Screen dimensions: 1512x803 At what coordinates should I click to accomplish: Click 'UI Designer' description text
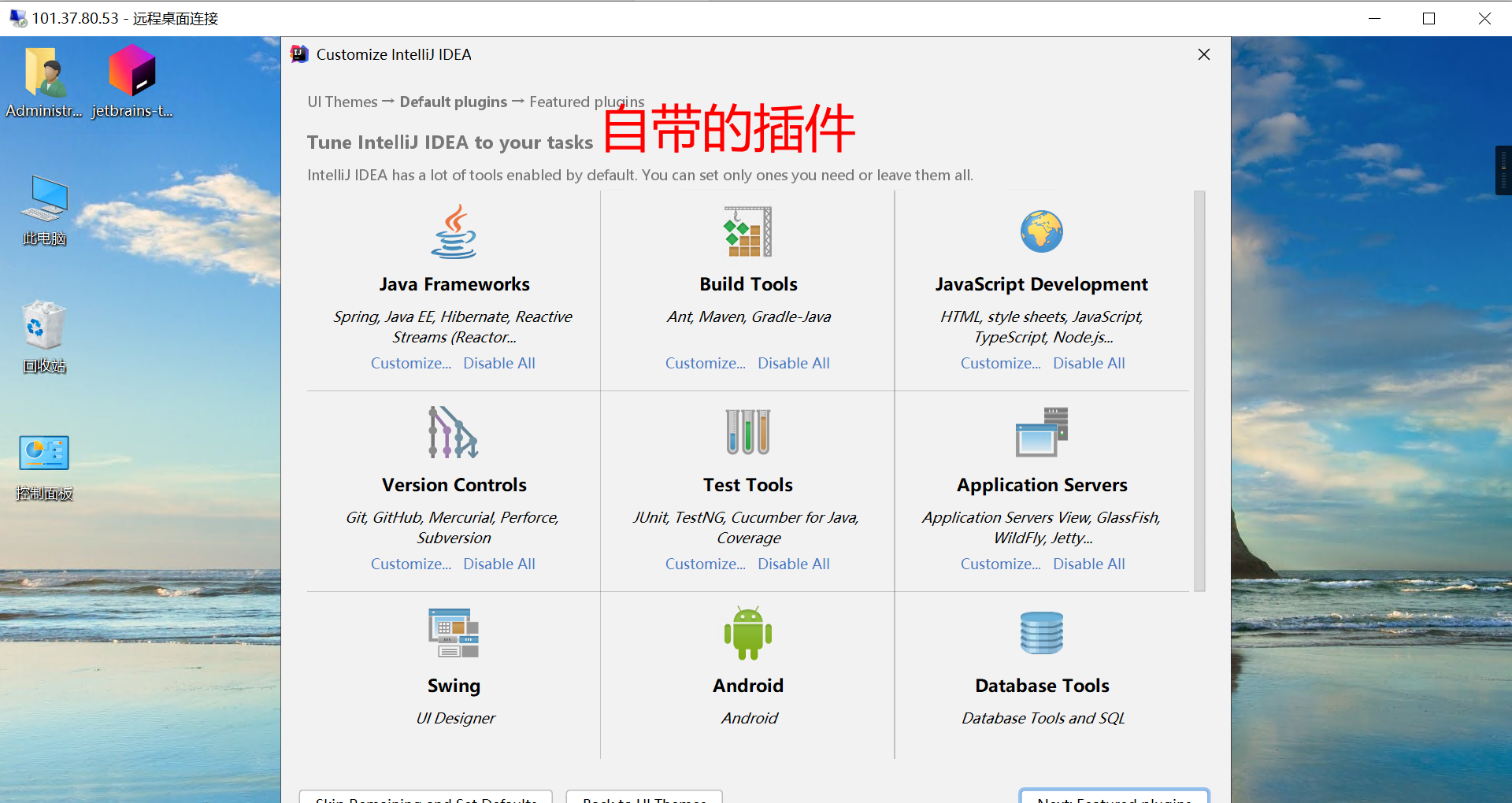click(x=455, y=718)
